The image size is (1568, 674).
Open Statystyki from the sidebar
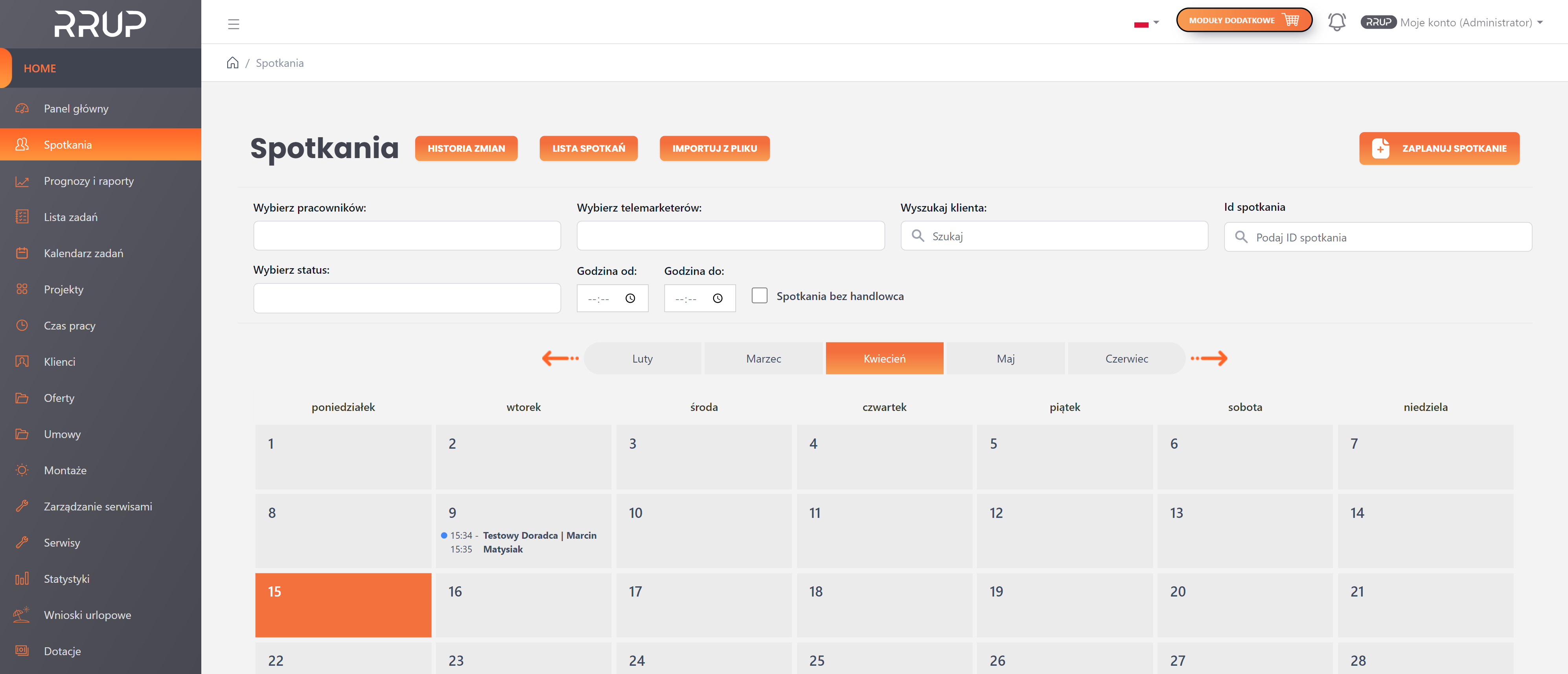coord(66,578)
